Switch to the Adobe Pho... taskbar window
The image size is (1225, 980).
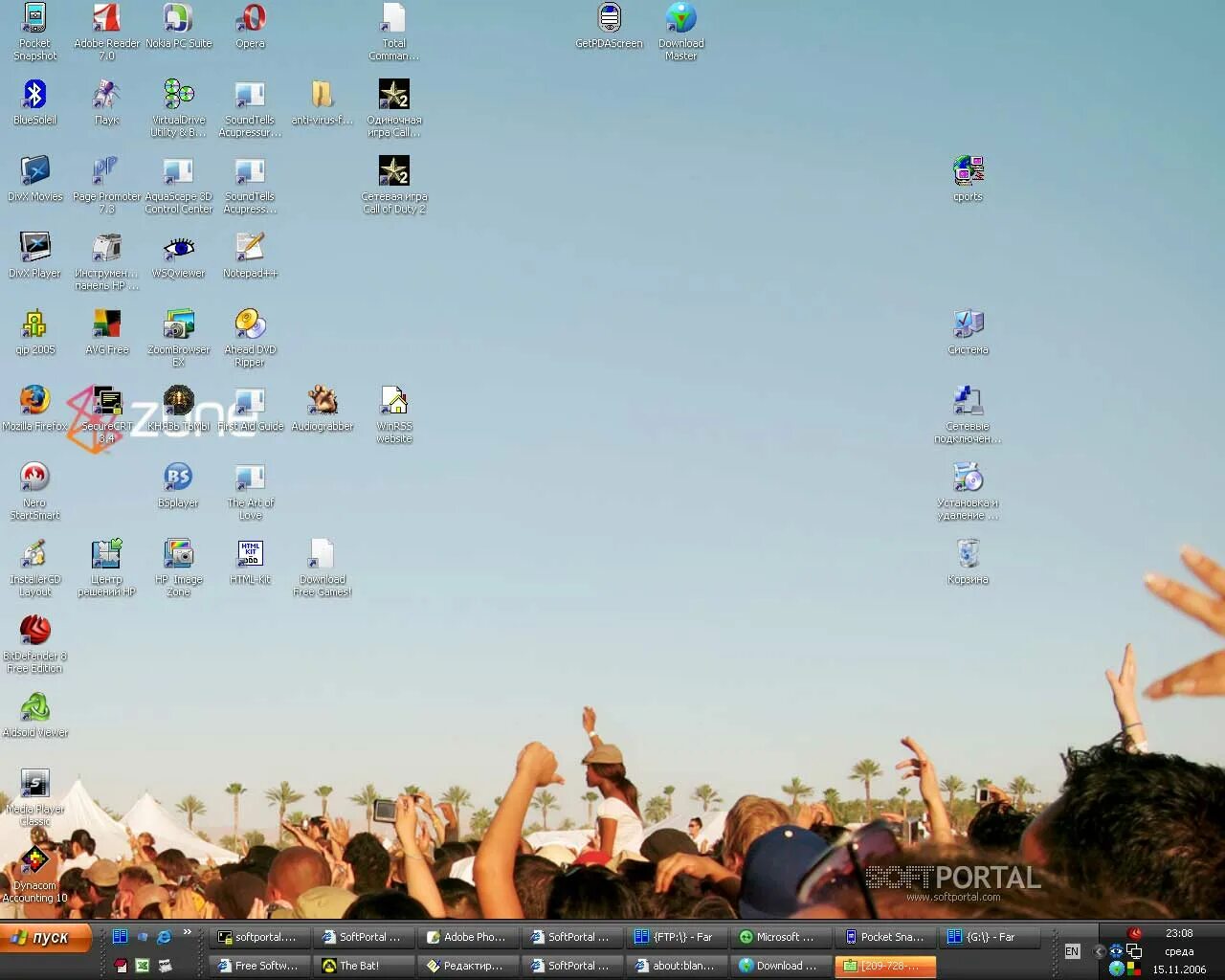[x=467, y=937]
